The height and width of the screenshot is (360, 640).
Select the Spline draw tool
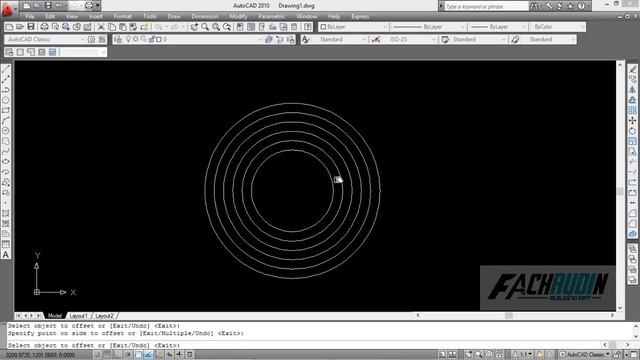pyautogui.click(x=6, y=151)
